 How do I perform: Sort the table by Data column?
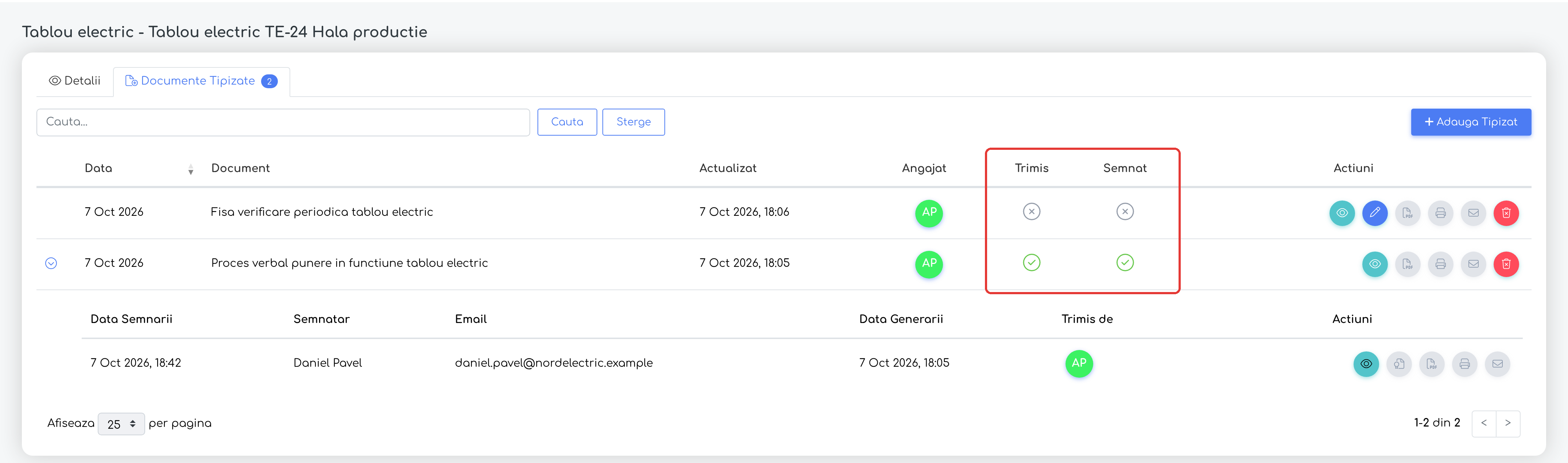(x=190, y=169)
